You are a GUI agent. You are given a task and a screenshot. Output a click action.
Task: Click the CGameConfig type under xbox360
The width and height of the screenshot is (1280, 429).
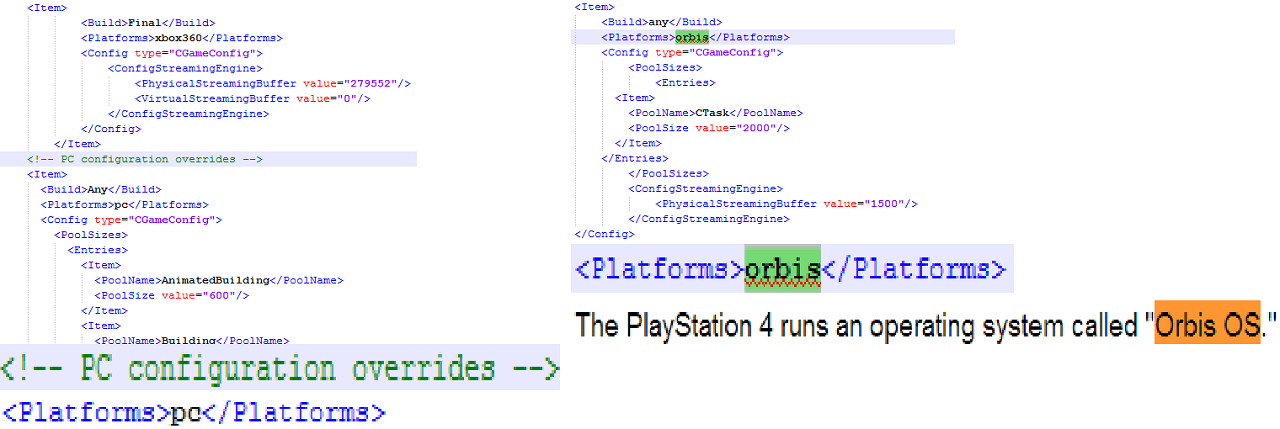coord(225,53)
